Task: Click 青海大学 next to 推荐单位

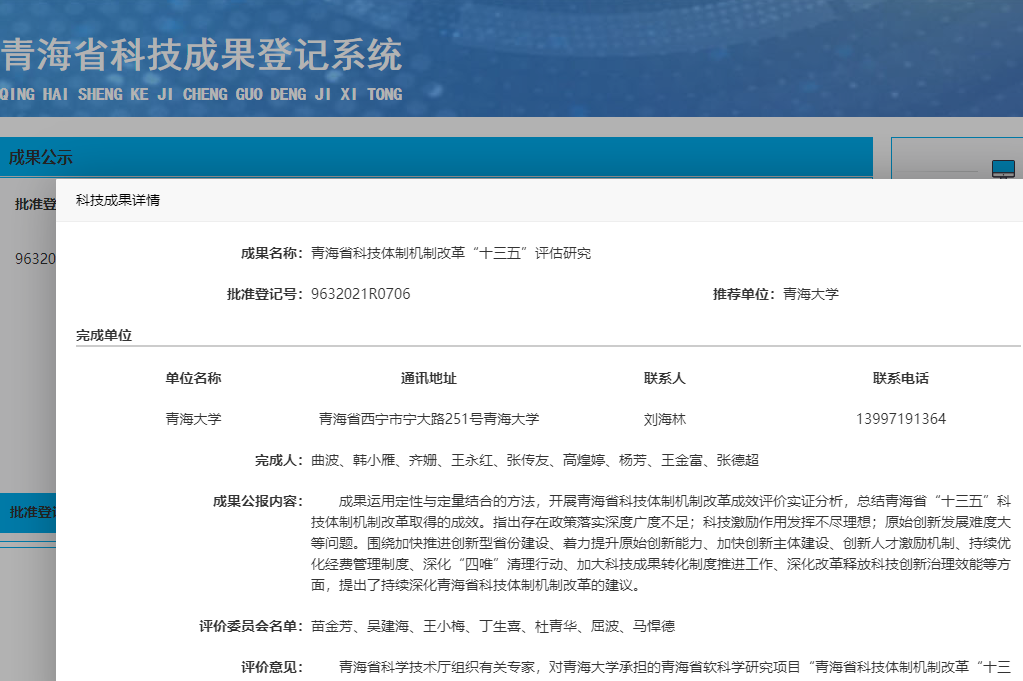Action: (810, 294)
